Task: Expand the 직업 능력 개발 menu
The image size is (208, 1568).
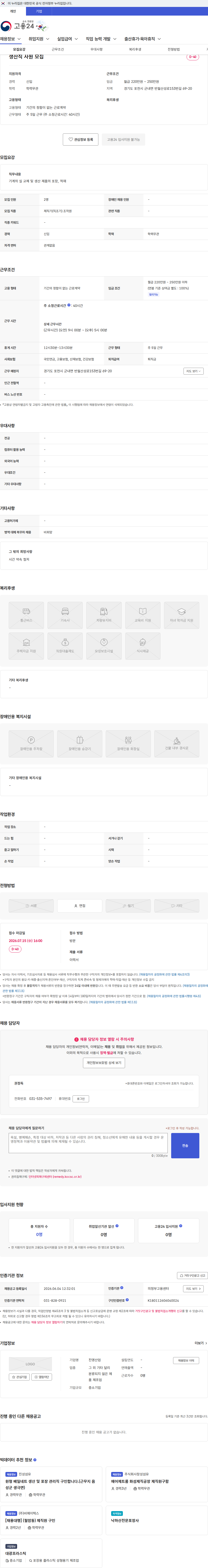Action: (x=101, y=39)
